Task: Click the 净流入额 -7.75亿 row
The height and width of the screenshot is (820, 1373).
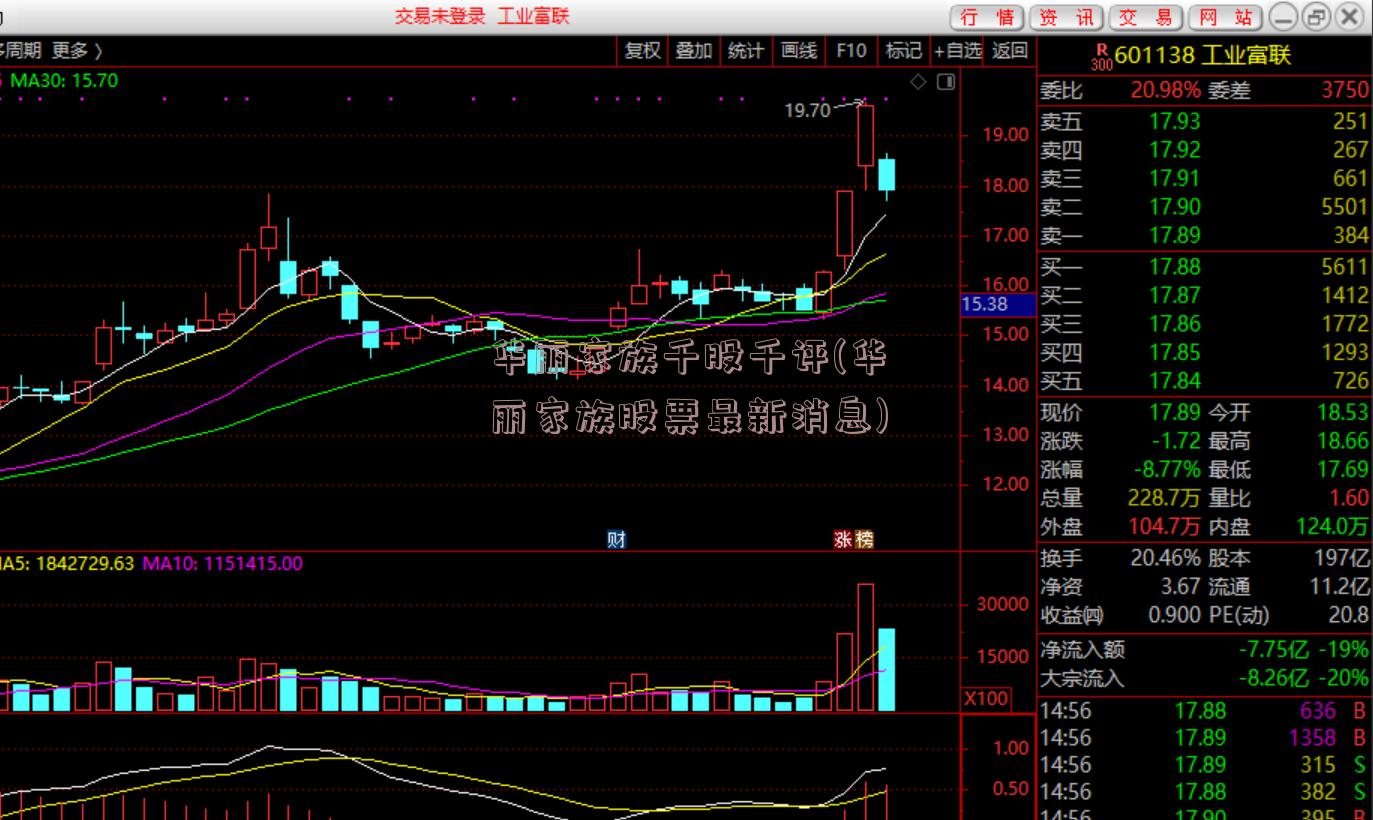Action: [x=1204, y=650]
